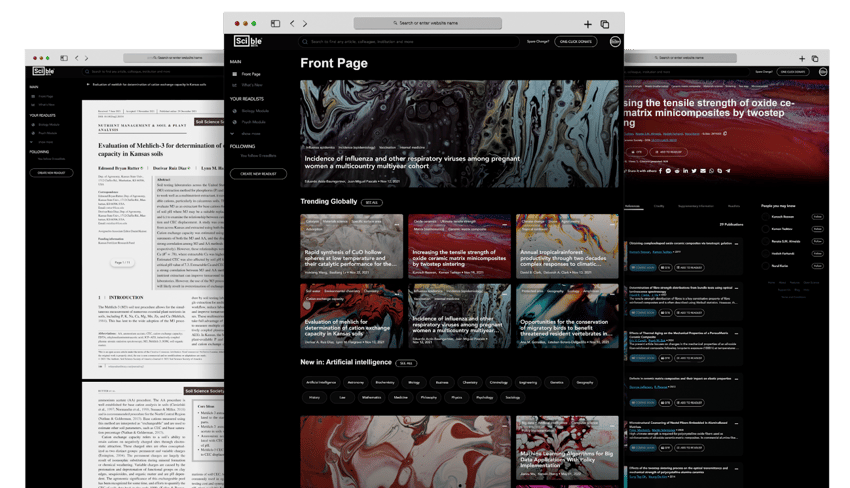The height and width of the screenshot is (488, 850).
Task: Select the Artificial Intelligence topic chip
Action: coord(321,382)
